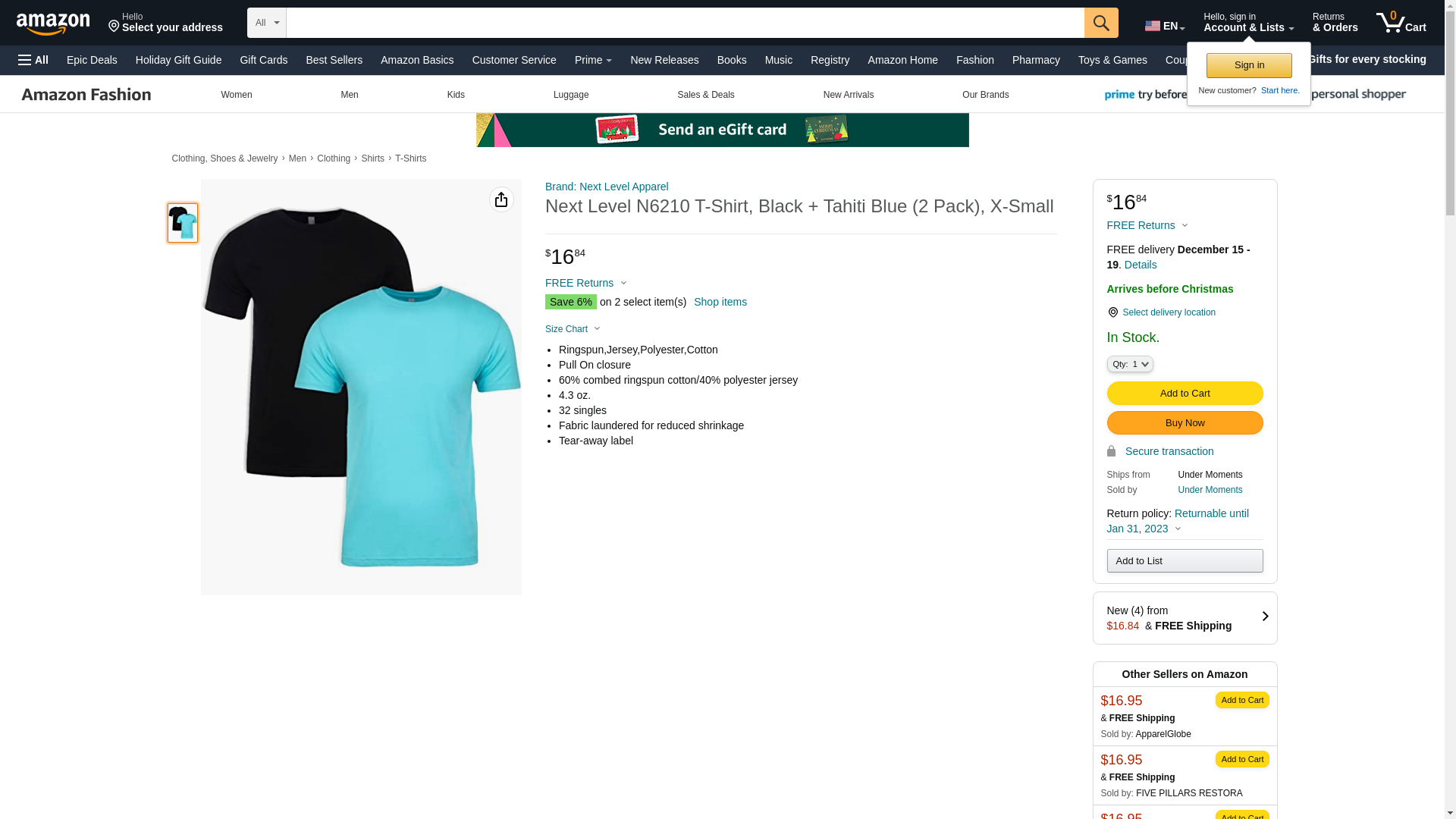Open the All hamburger menu
This screenshot has width=1456, height=819.
coord(33,60)
